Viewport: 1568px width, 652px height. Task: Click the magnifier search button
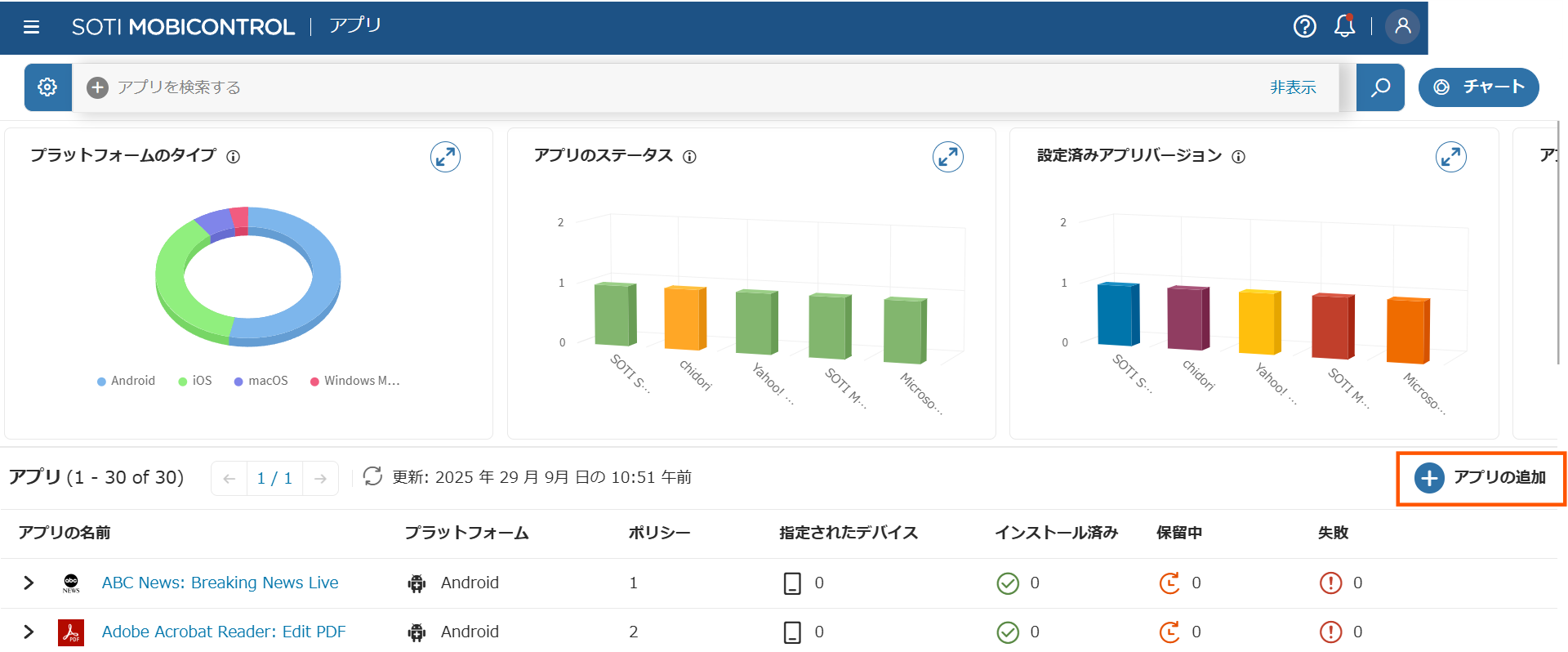point(1380,87)
